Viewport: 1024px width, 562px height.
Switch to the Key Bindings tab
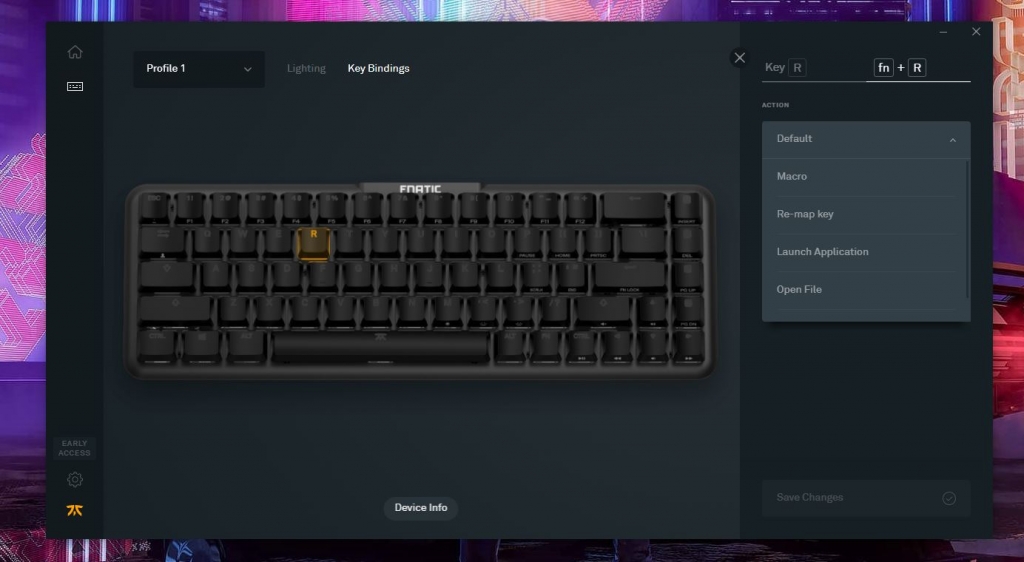[379, 69]
